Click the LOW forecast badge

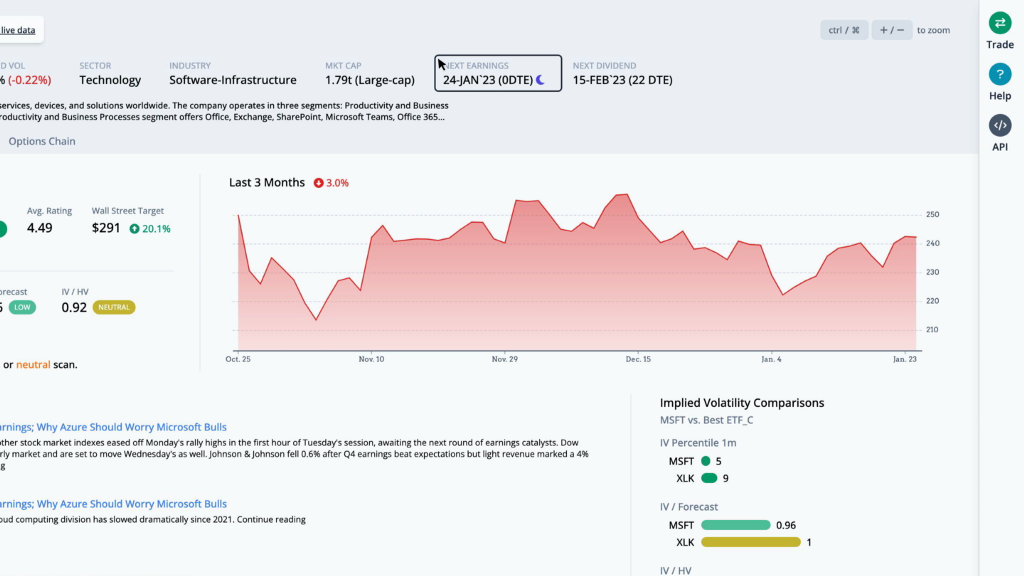(x=22, y=307)
